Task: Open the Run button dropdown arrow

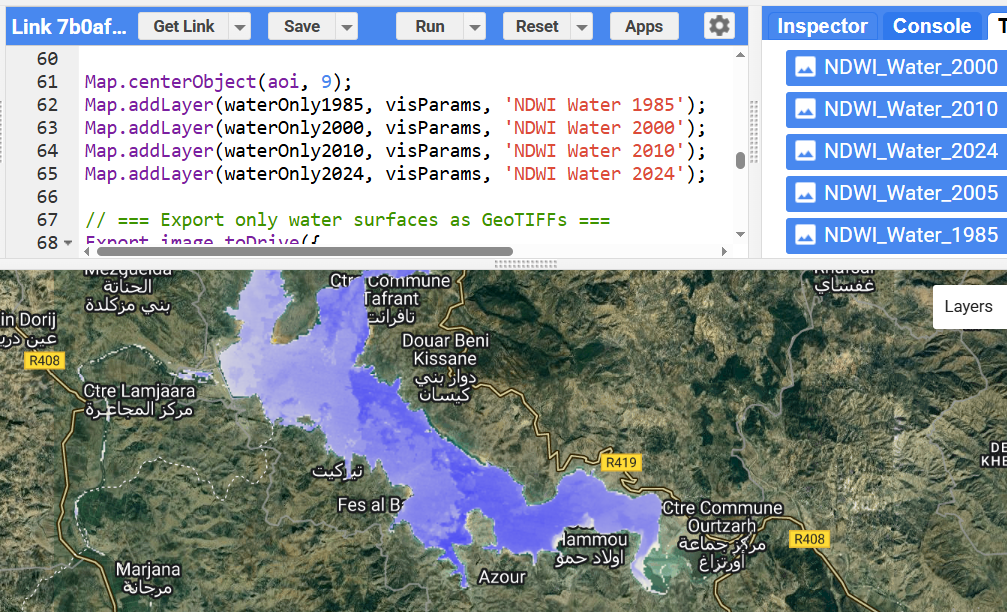Action: click(x=474, y=27)
